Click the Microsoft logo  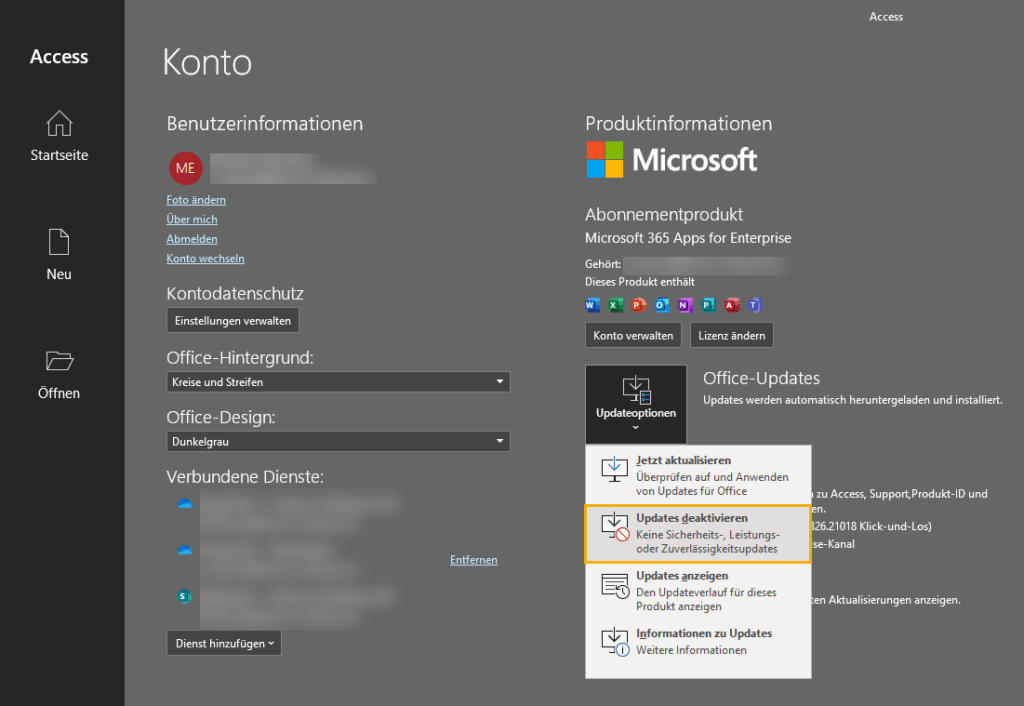pyautogui.click(x=671, y=160)
